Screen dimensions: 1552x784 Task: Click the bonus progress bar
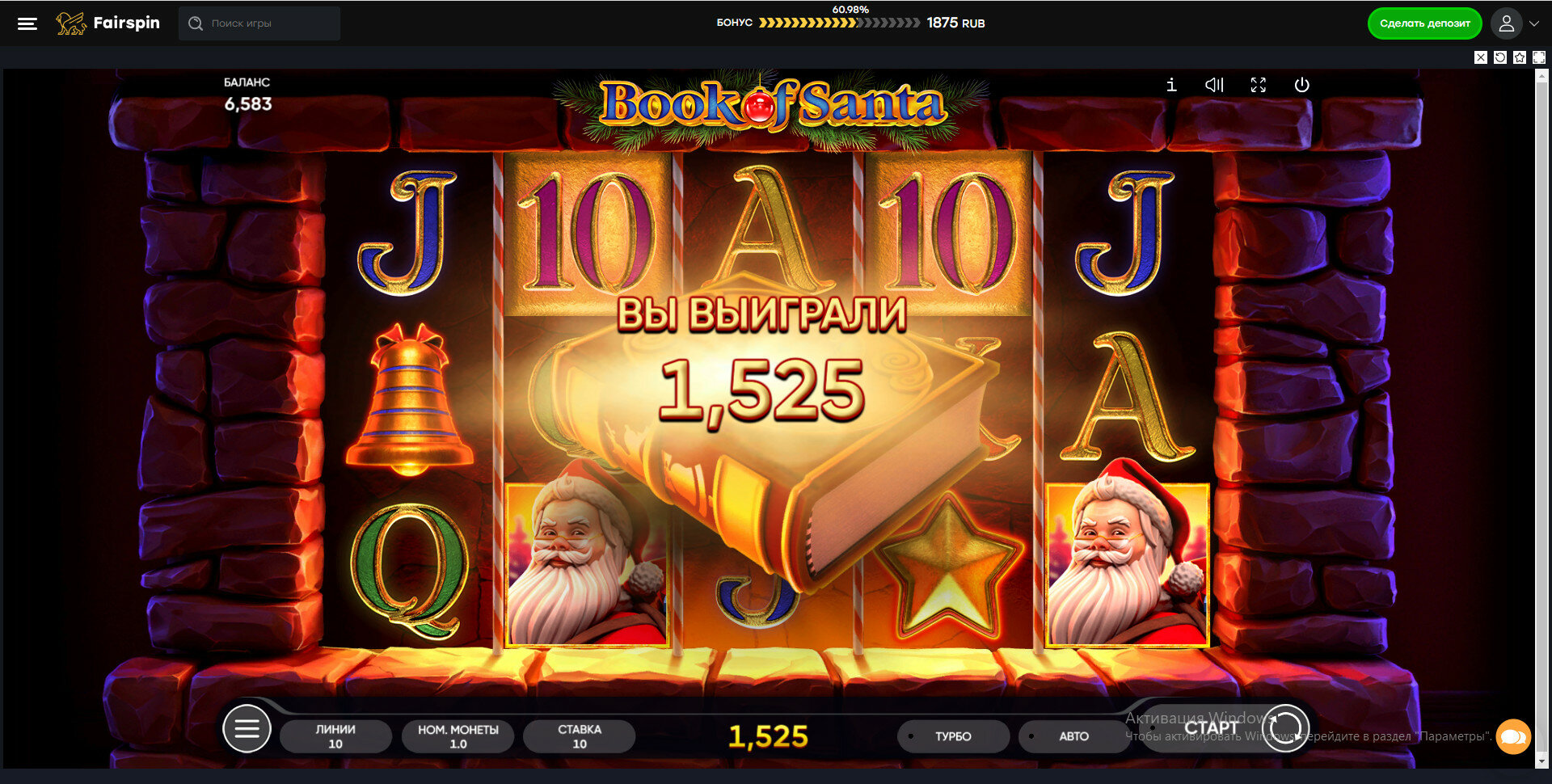(x=839, y=23)
